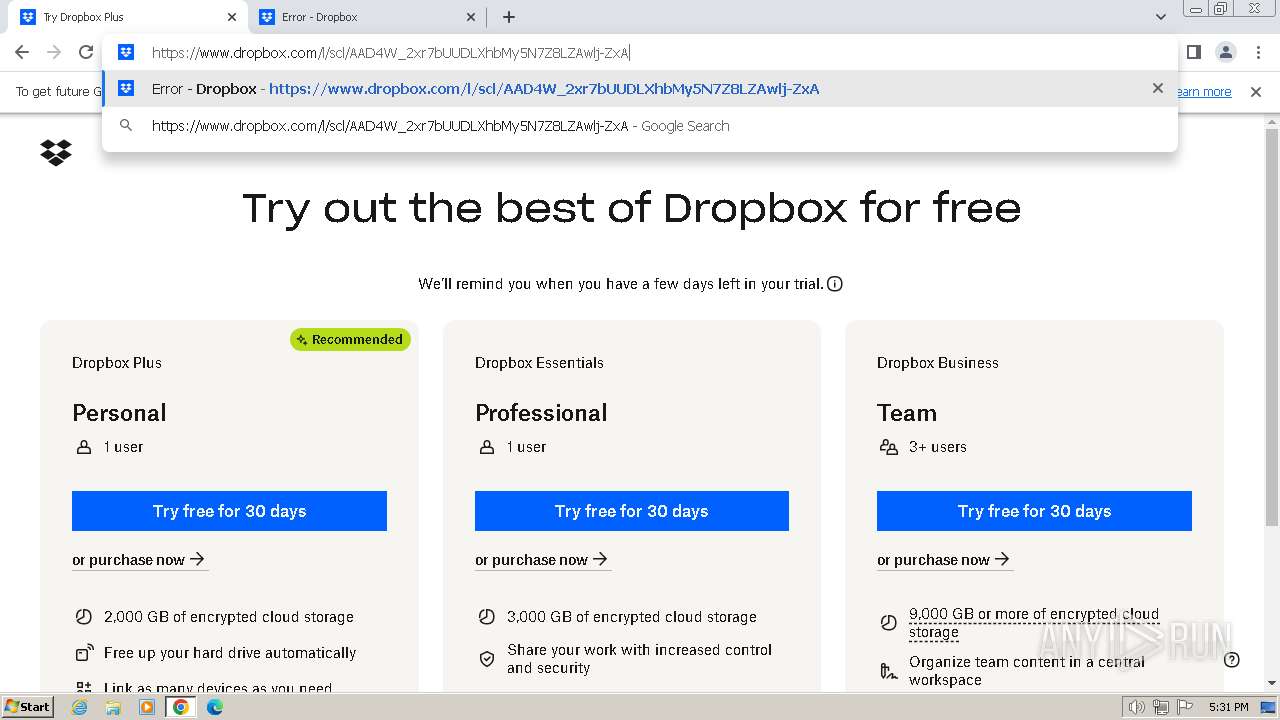Screen dimensions: 1280x720
Task: Close the Error - Dropbox tab
Action: (472, 17)
